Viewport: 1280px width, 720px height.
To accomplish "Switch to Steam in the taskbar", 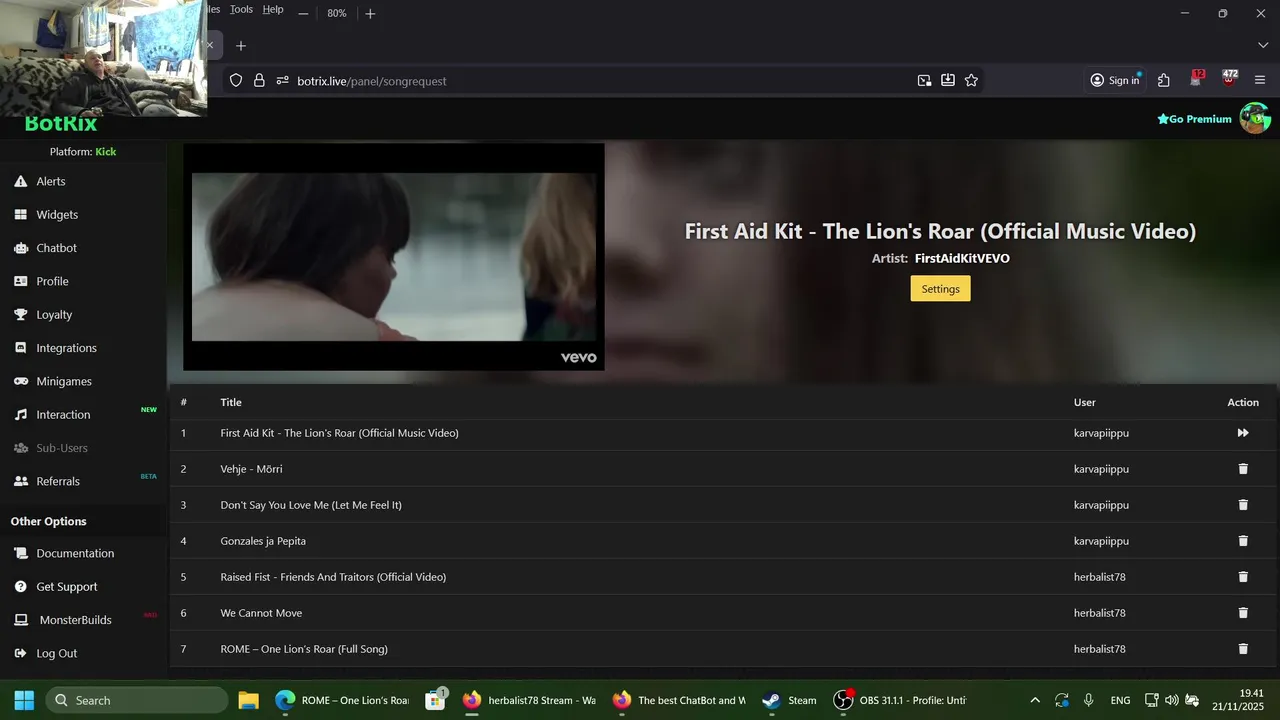I will 790,700.
